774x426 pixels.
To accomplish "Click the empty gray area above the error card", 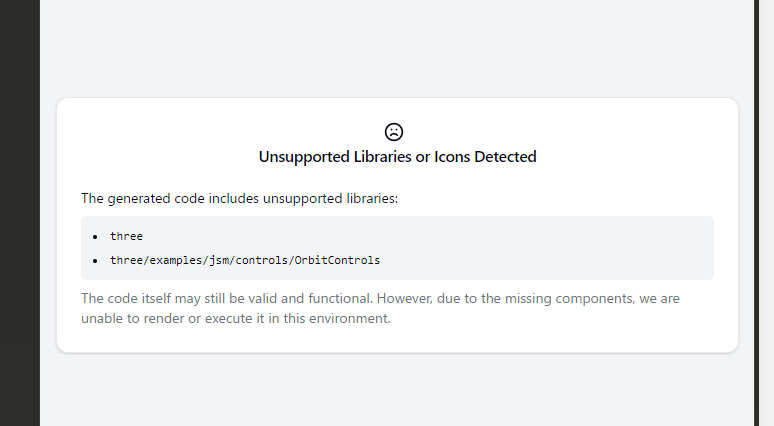I will point(397,50).
